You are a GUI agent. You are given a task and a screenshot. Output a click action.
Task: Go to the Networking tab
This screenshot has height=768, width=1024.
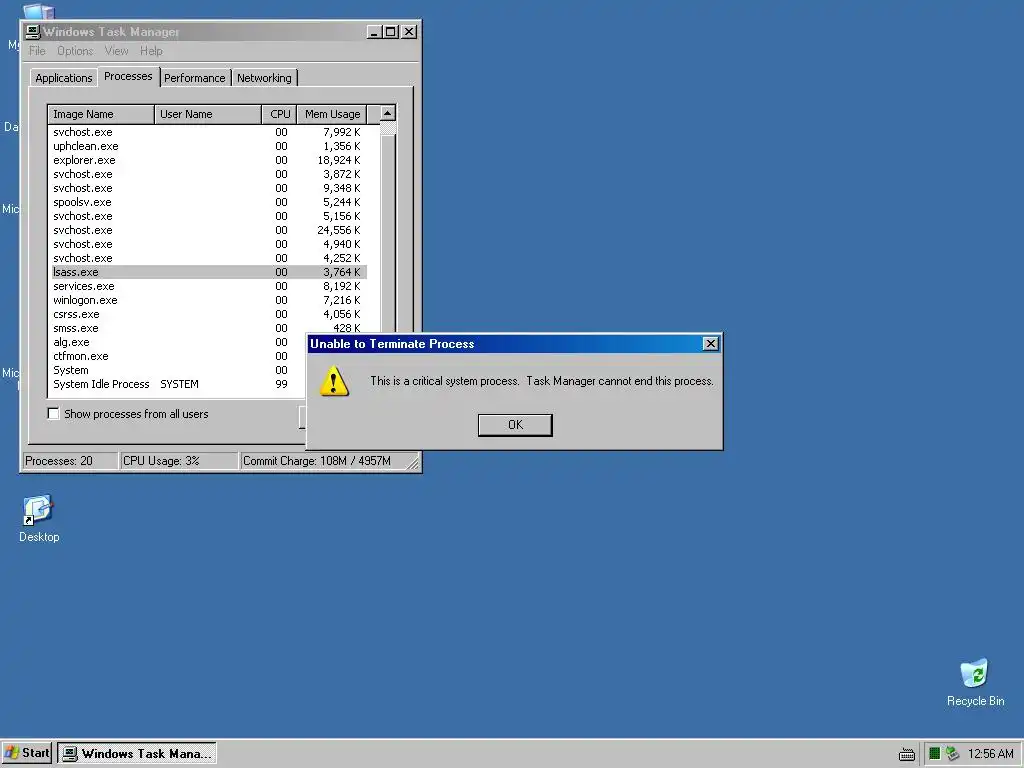[264, 78]
